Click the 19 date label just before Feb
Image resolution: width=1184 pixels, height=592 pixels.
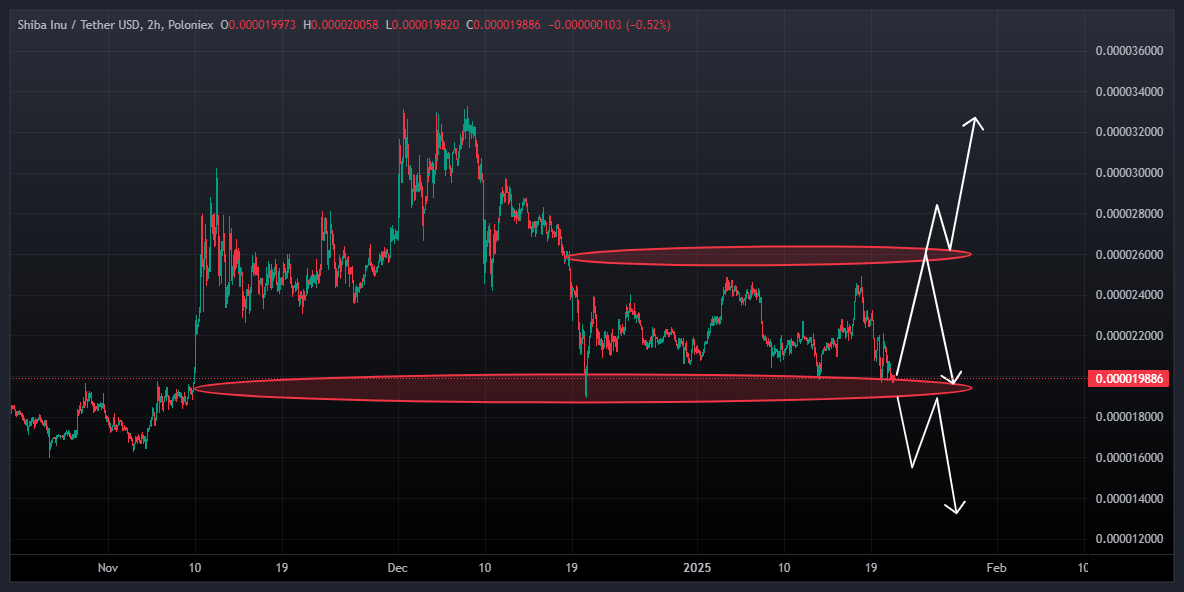(871, 567)
